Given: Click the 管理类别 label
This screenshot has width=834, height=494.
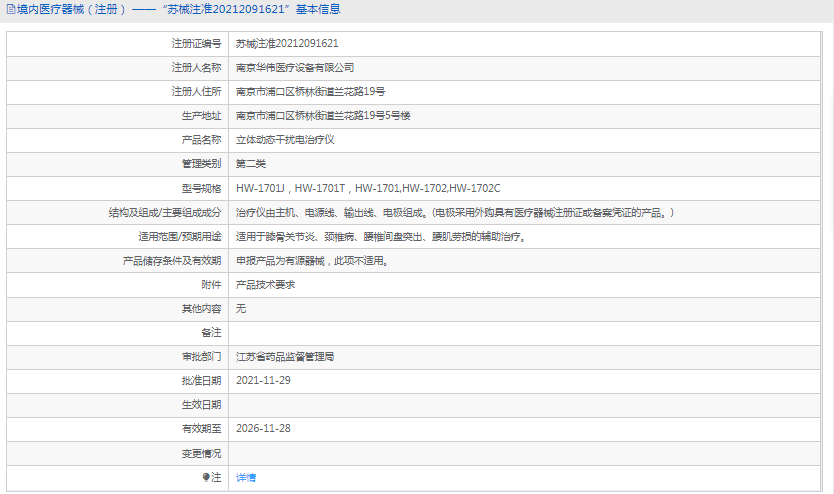Looking at the screenshot, I should (x=201, y=164).
